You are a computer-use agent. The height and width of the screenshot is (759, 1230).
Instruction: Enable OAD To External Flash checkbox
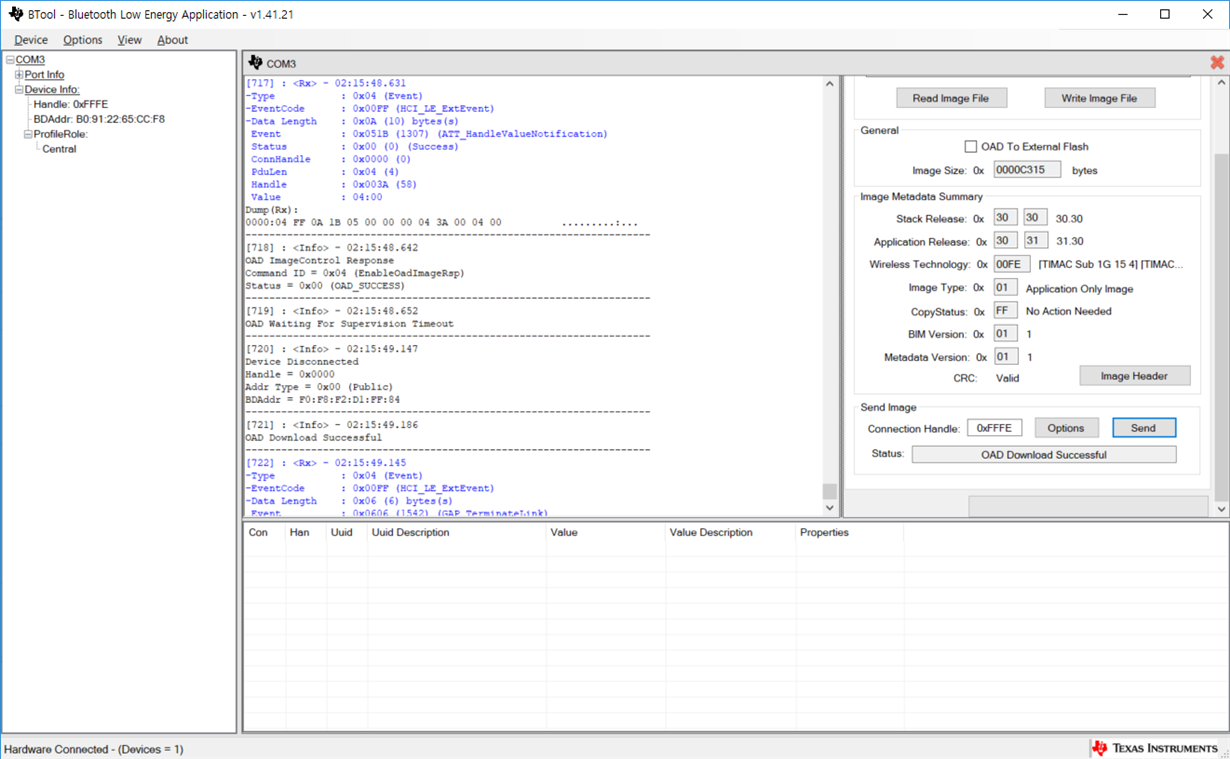(970, 146)
